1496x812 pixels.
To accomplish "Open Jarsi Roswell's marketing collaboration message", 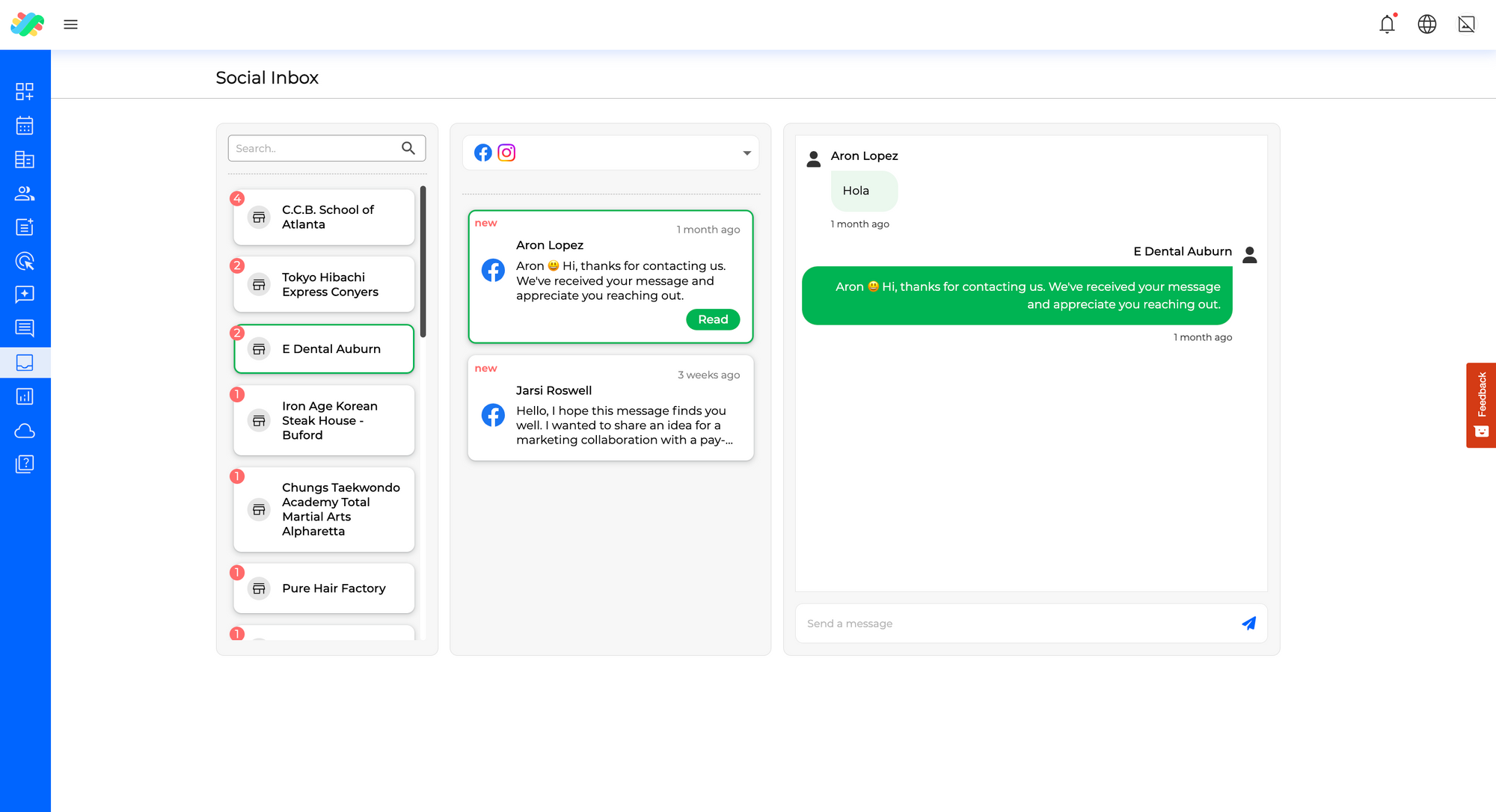I will click(x=610, y=408).
